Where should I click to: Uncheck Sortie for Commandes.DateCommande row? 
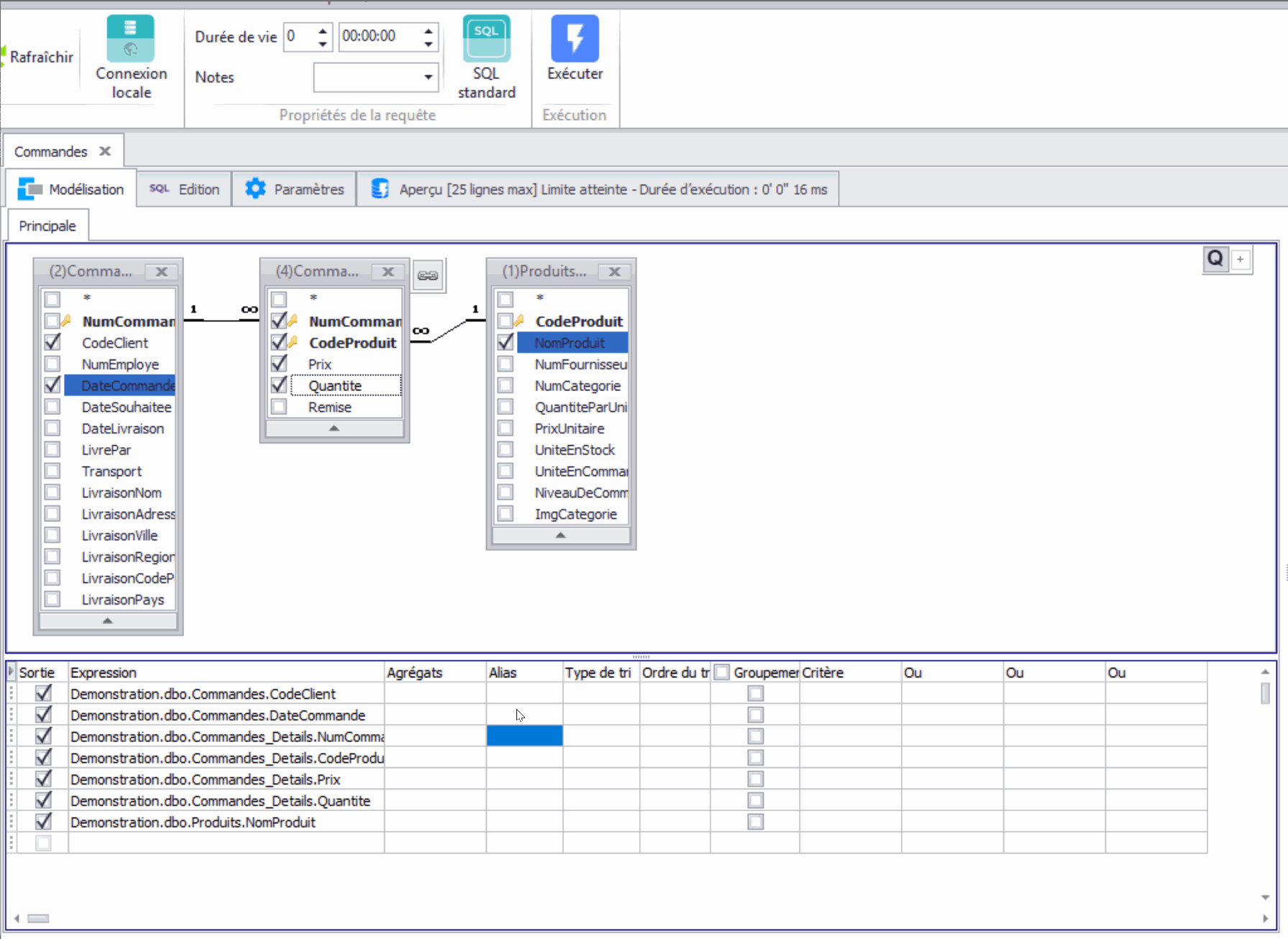[44, 715]
